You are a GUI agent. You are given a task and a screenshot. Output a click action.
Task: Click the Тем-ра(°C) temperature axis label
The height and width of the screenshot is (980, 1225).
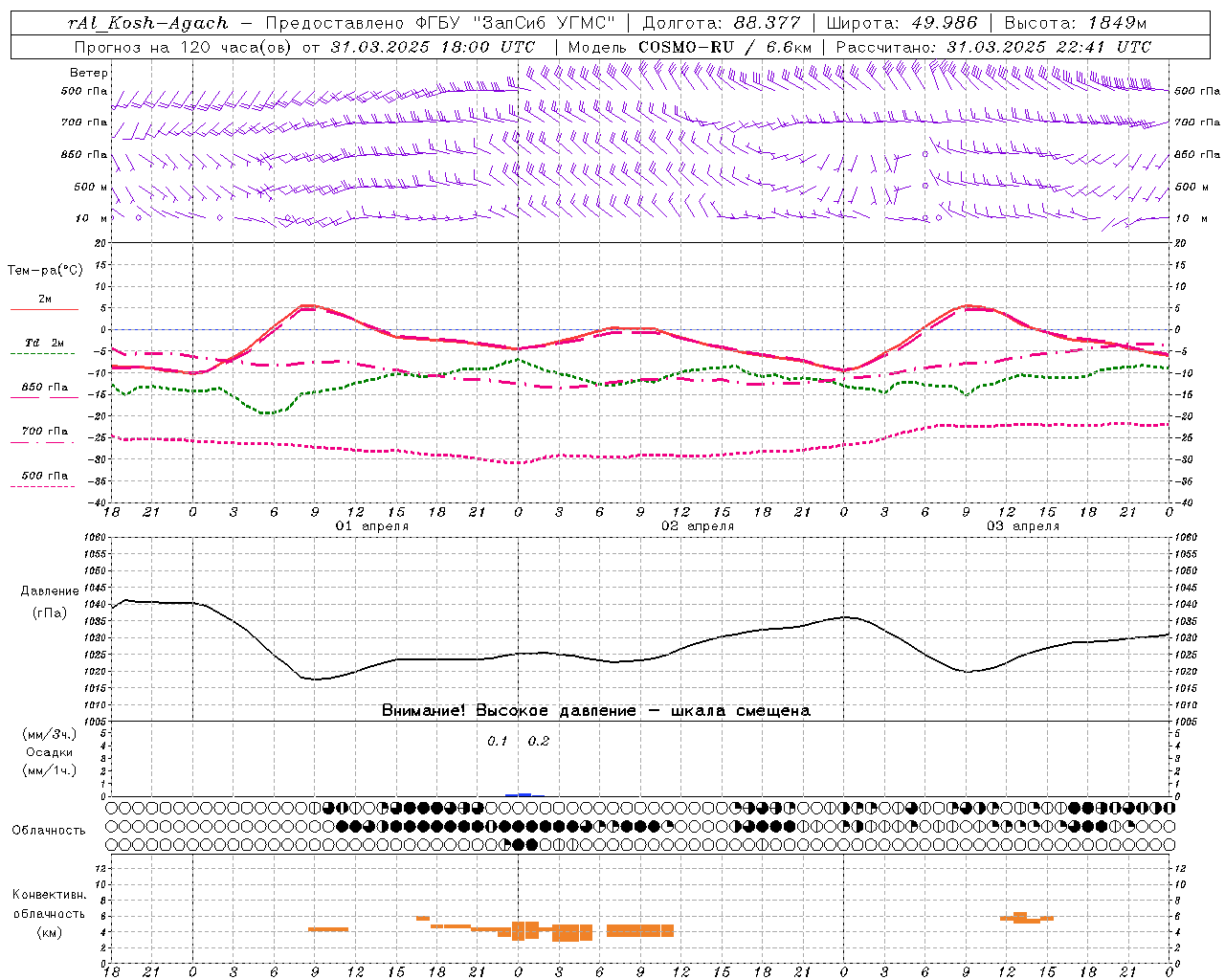[x=45, y=271]
